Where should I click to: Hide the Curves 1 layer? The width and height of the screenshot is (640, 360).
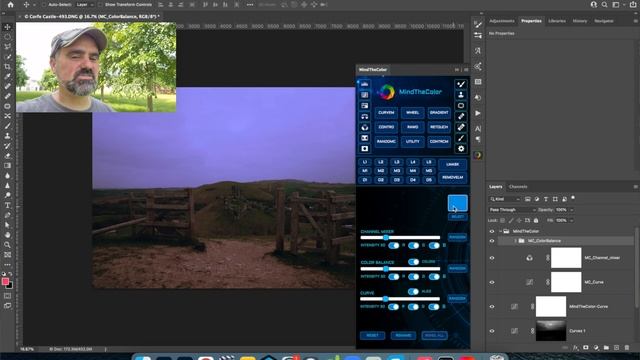click(492, 331)
